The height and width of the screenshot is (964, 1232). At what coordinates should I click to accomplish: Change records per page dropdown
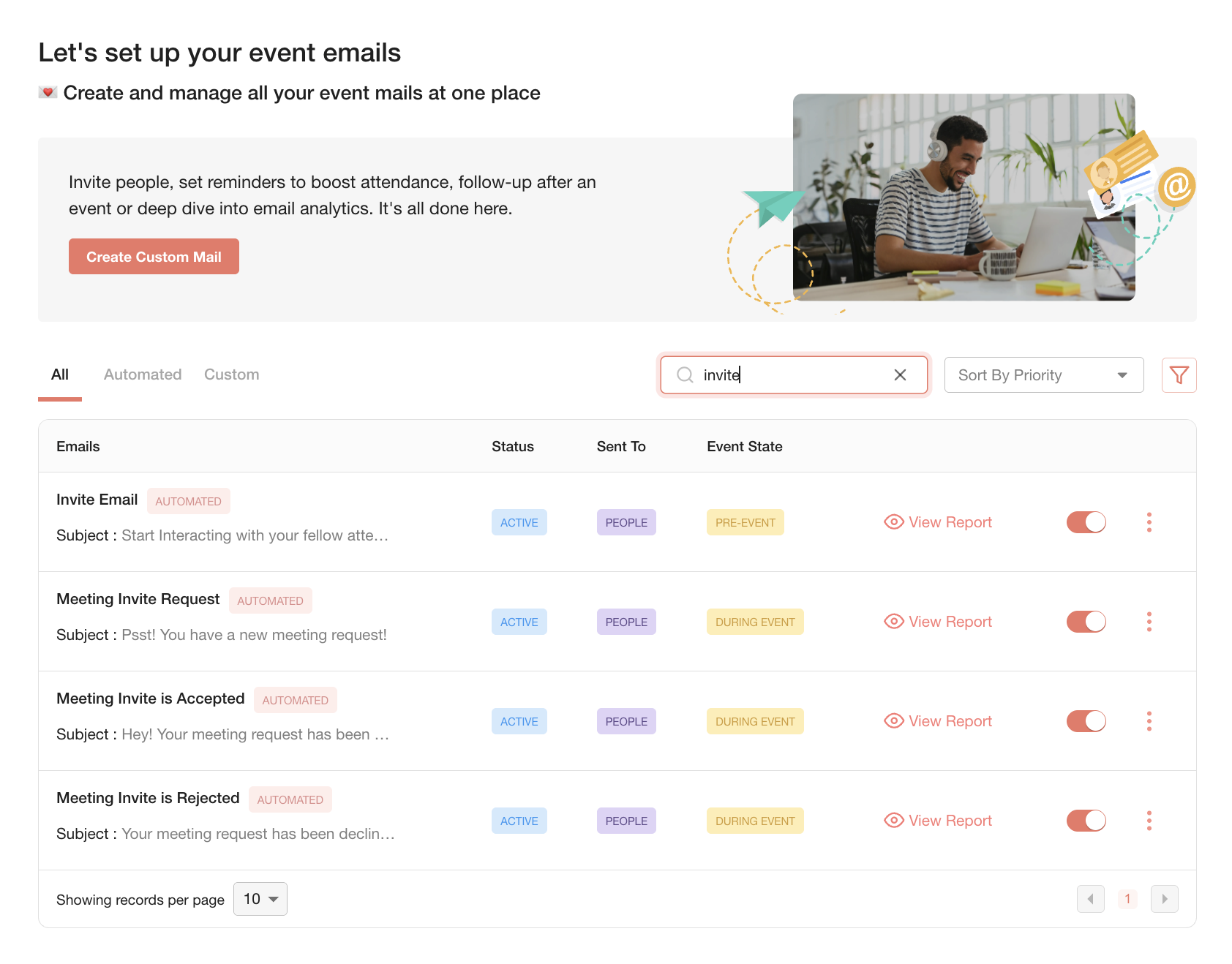[x=260, y=899]
